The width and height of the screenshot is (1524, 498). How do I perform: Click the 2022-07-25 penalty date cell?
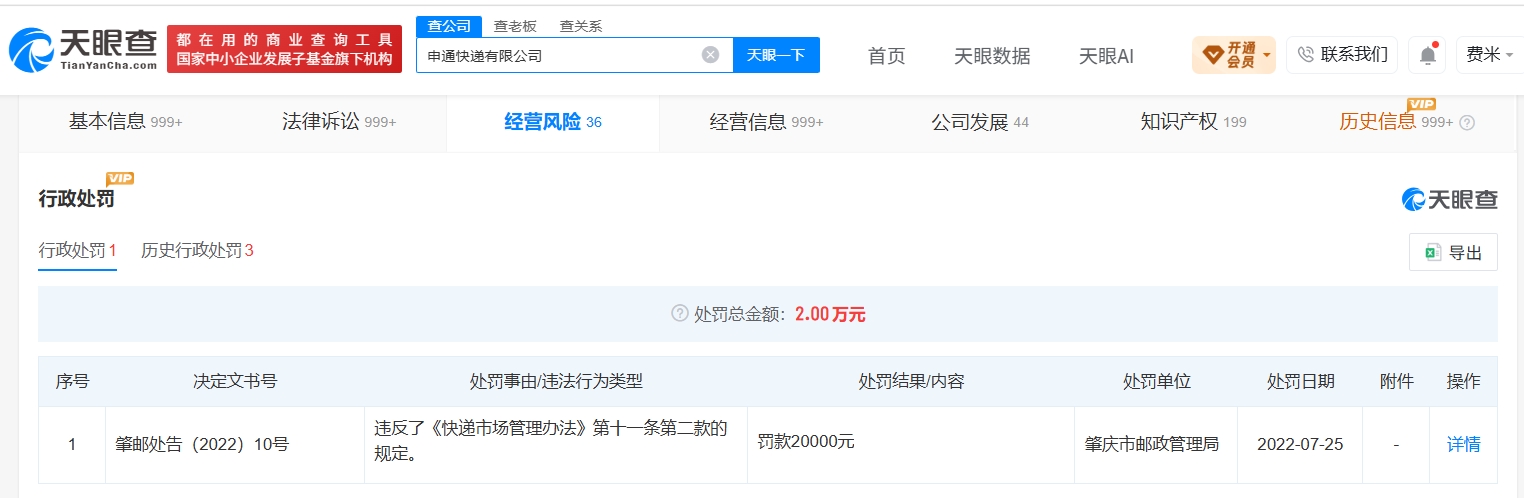(x=1299, y=444)
